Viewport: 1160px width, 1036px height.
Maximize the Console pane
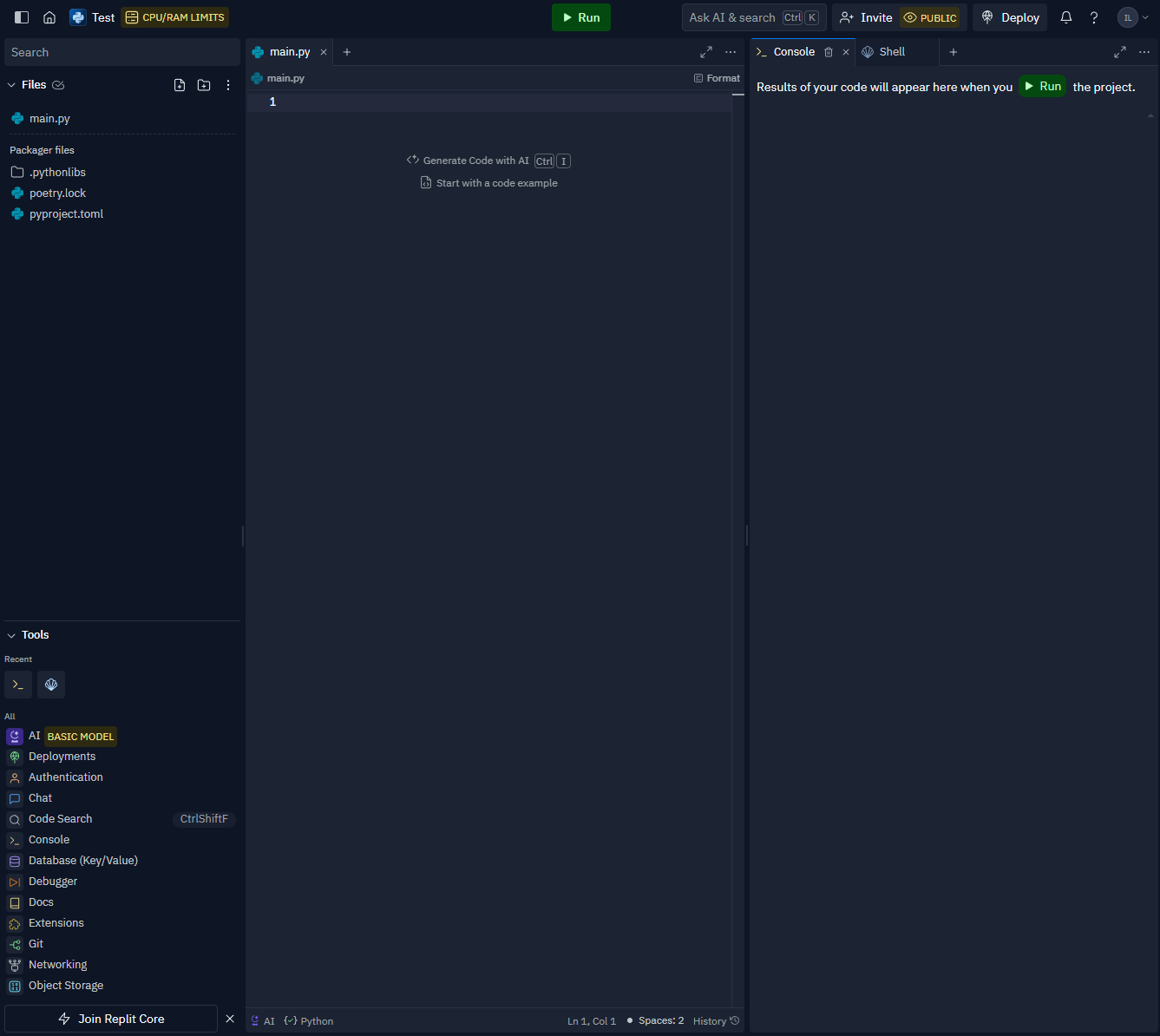(x=1120, y=52)
